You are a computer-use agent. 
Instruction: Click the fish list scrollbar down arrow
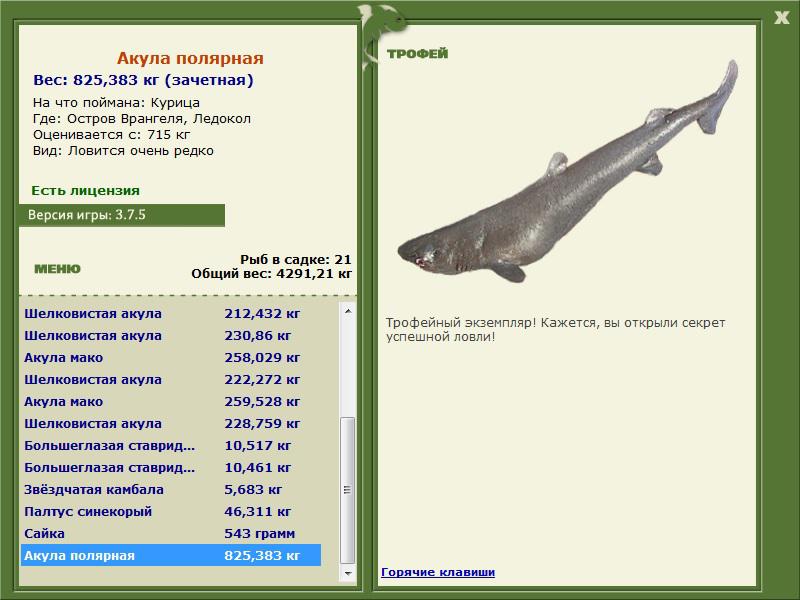[348, 573]
